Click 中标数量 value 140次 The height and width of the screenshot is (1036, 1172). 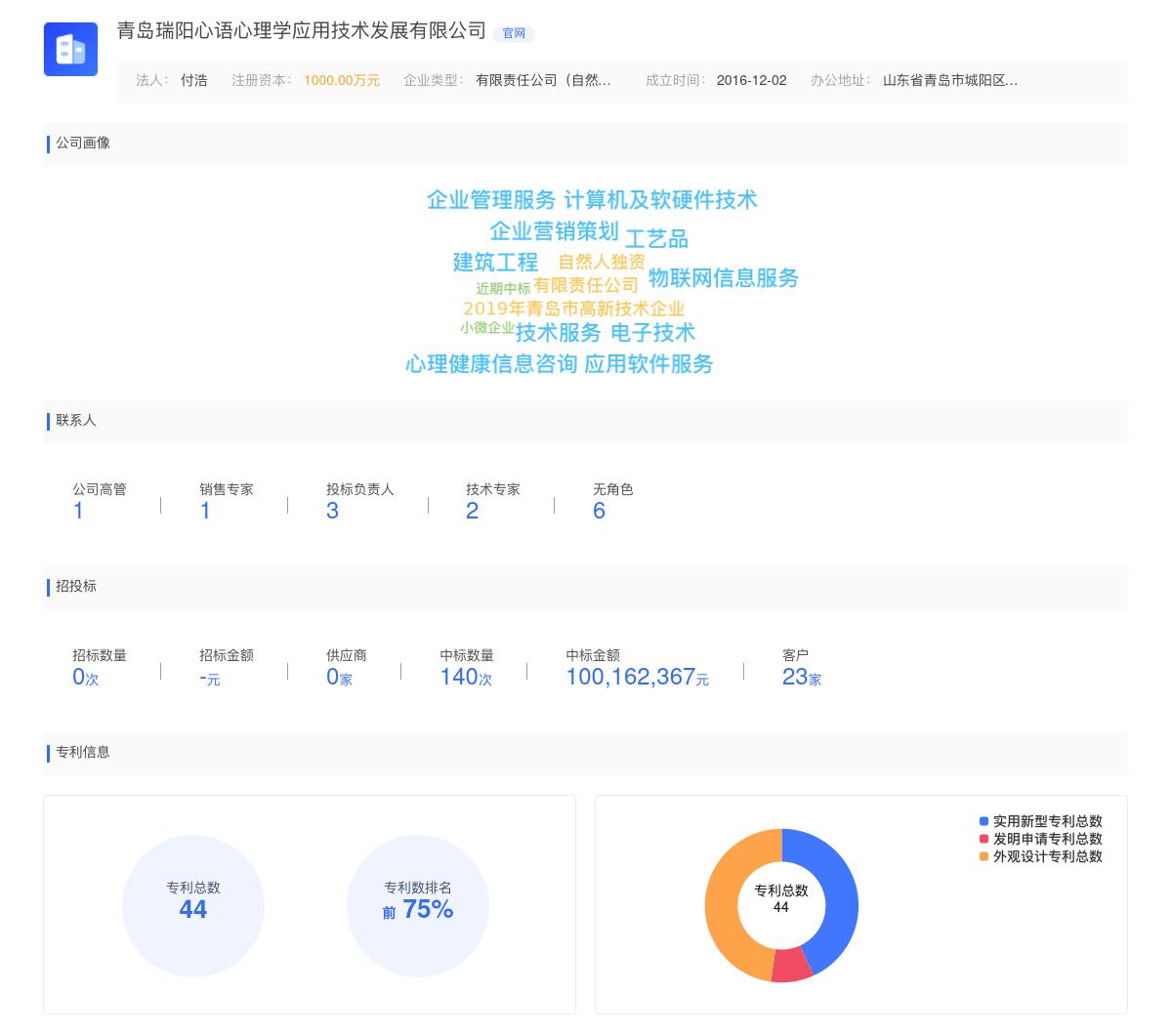coord(466,677)
